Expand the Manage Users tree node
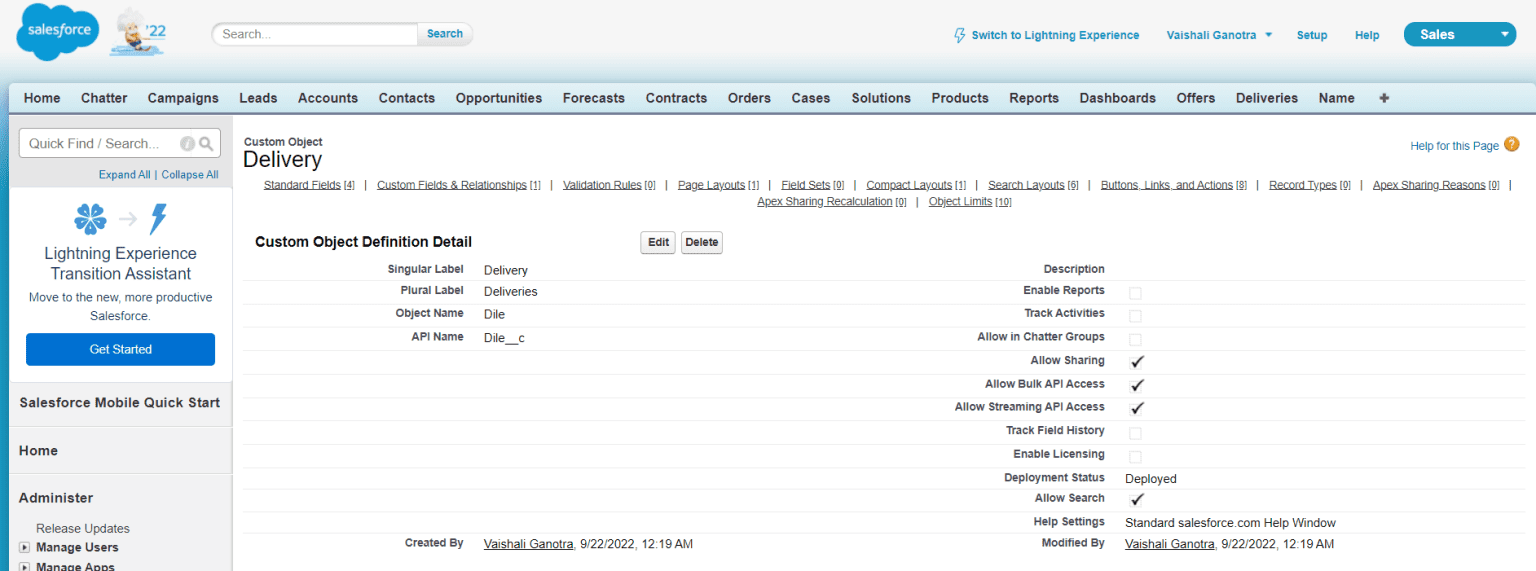 [x=24, y=547]
